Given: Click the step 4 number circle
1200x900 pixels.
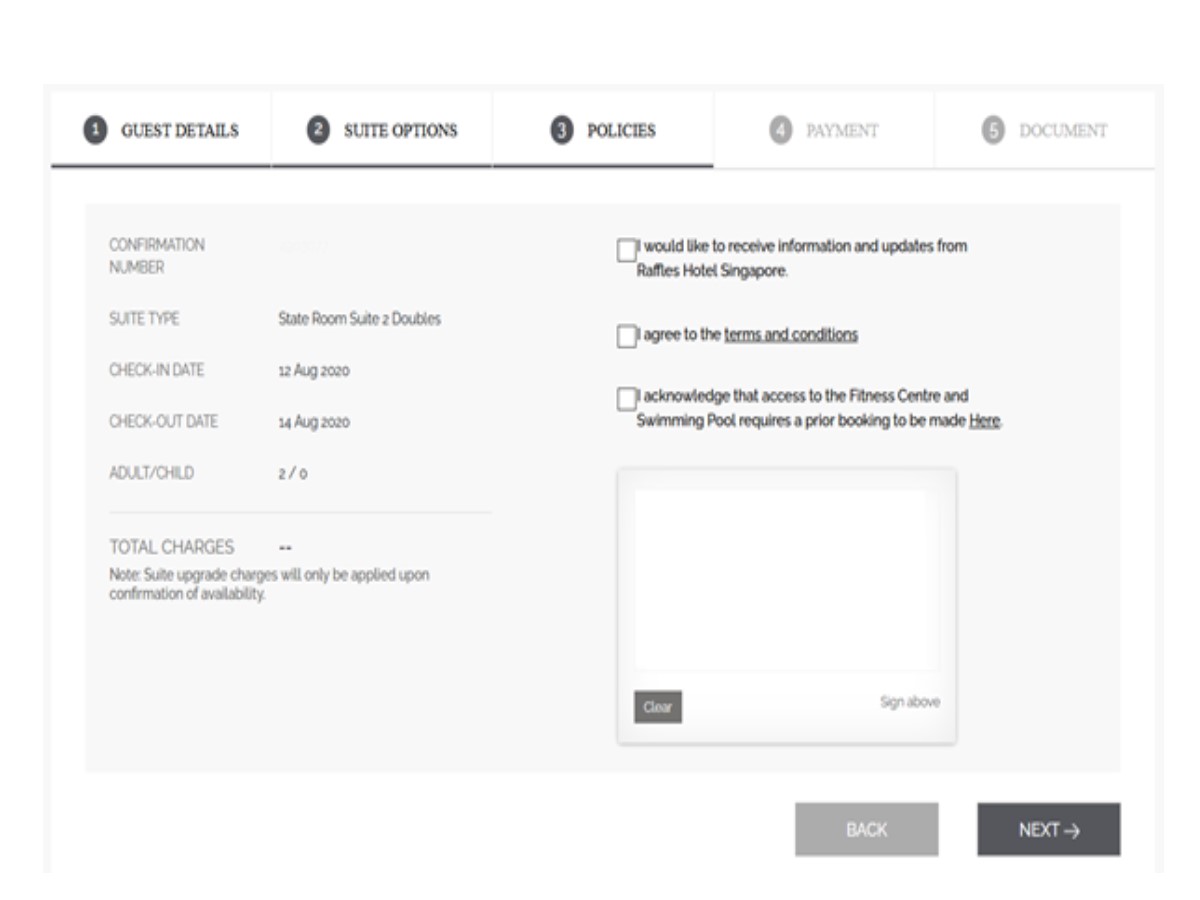Looking at the screenshot, I should pos(781,131).
